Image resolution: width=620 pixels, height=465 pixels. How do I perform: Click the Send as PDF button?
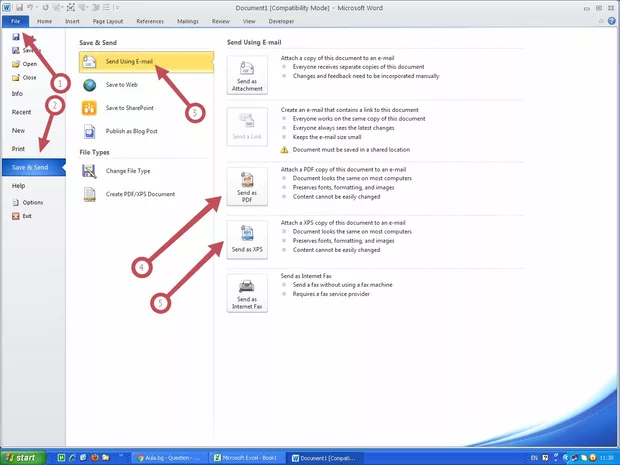[247, 186]
